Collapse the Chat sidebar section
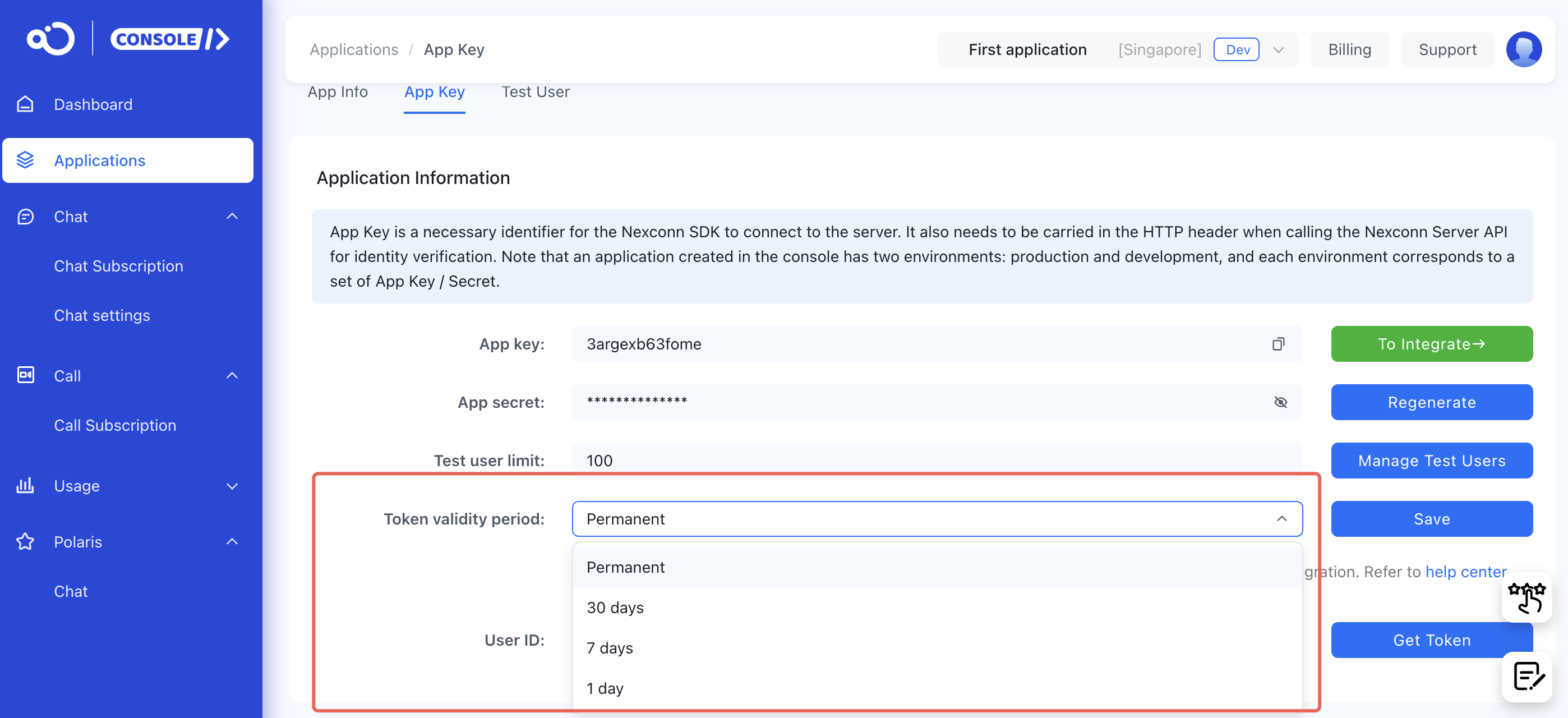The image size is (1568, 718). (232, 216)
